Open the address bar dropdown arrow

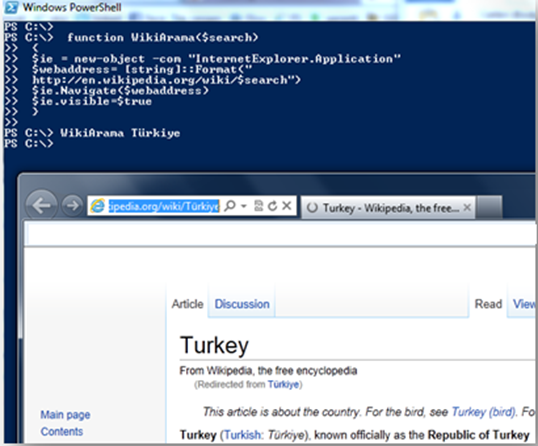[244, 206]
